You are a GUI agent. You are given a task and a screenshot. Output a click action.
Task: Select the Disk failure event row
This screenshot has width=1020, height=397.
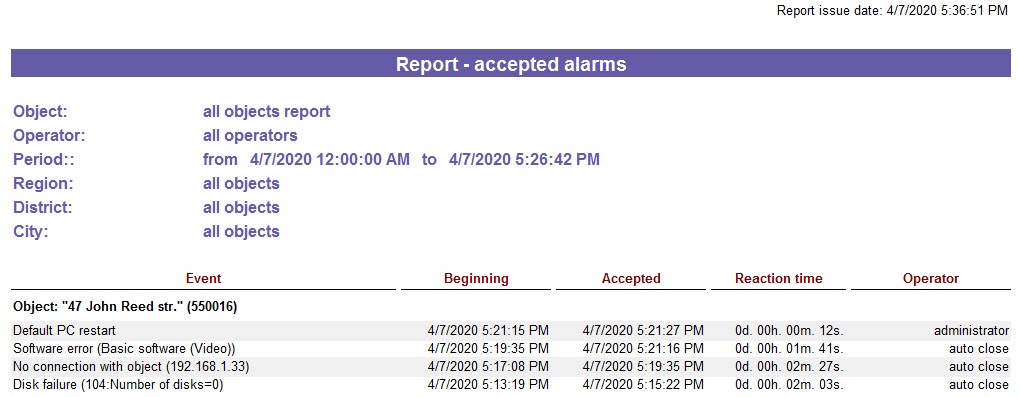[511, 385]
